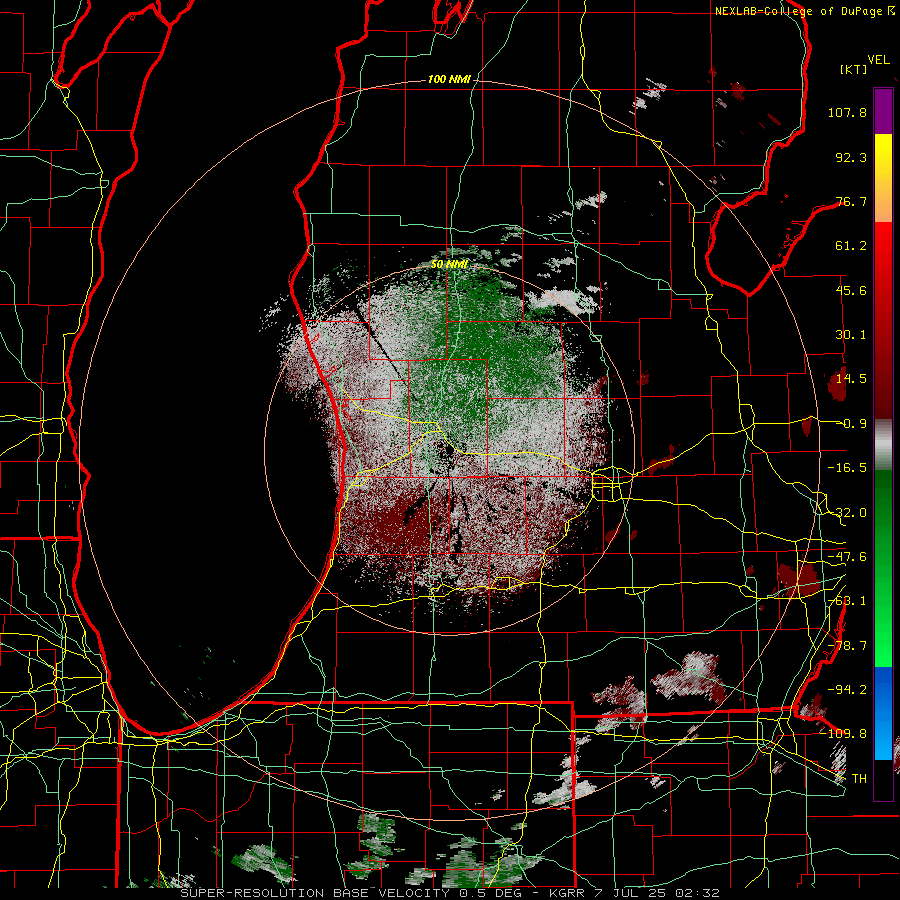Select the 14.5 scale label
The width and height of the screenshot is (900, 900).
click(x=851, y=379)
